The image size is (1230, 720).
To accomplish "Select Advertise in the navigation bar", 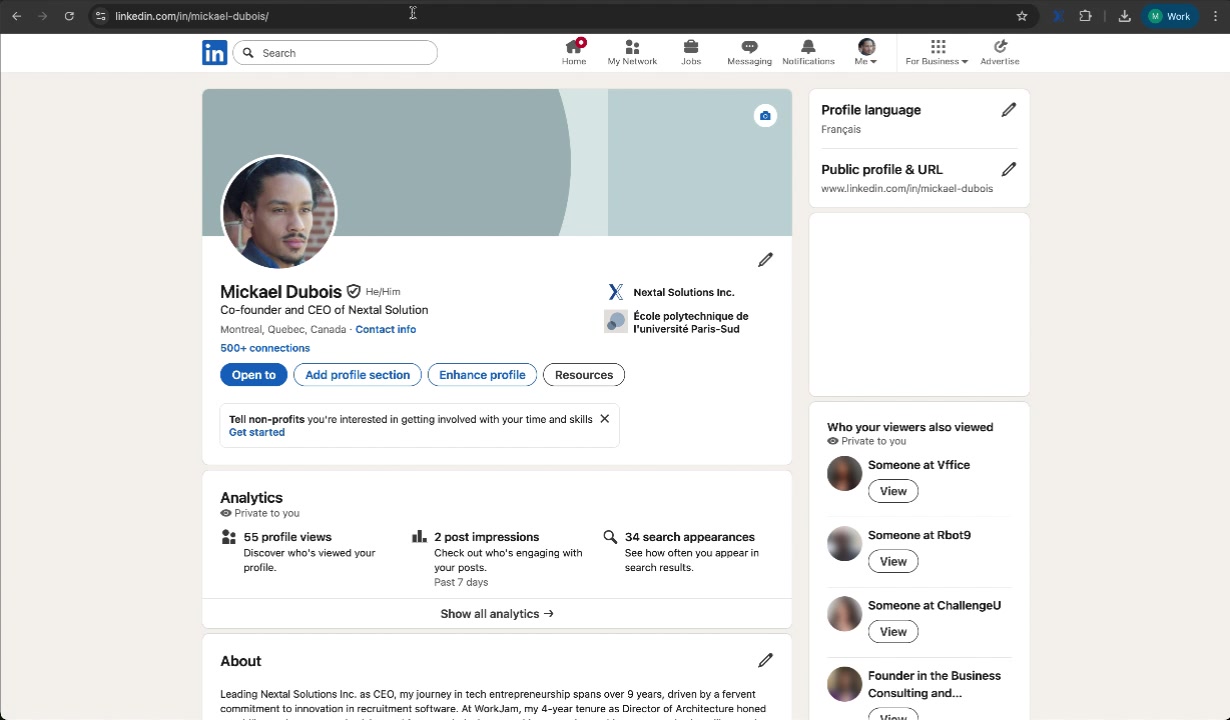I will pyautogui.click(x=999, y=51).
